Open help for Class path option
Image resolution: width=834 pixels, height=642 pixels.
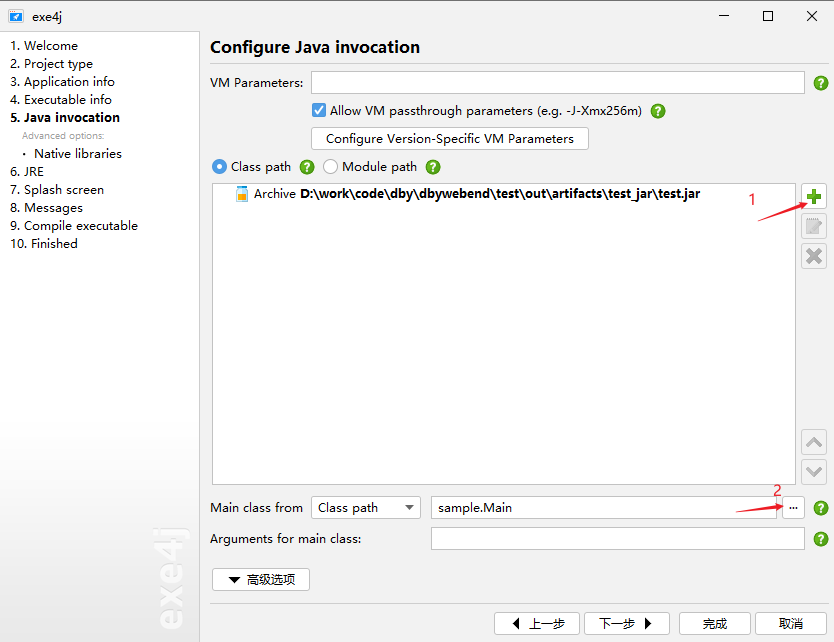tap(306, 167)
